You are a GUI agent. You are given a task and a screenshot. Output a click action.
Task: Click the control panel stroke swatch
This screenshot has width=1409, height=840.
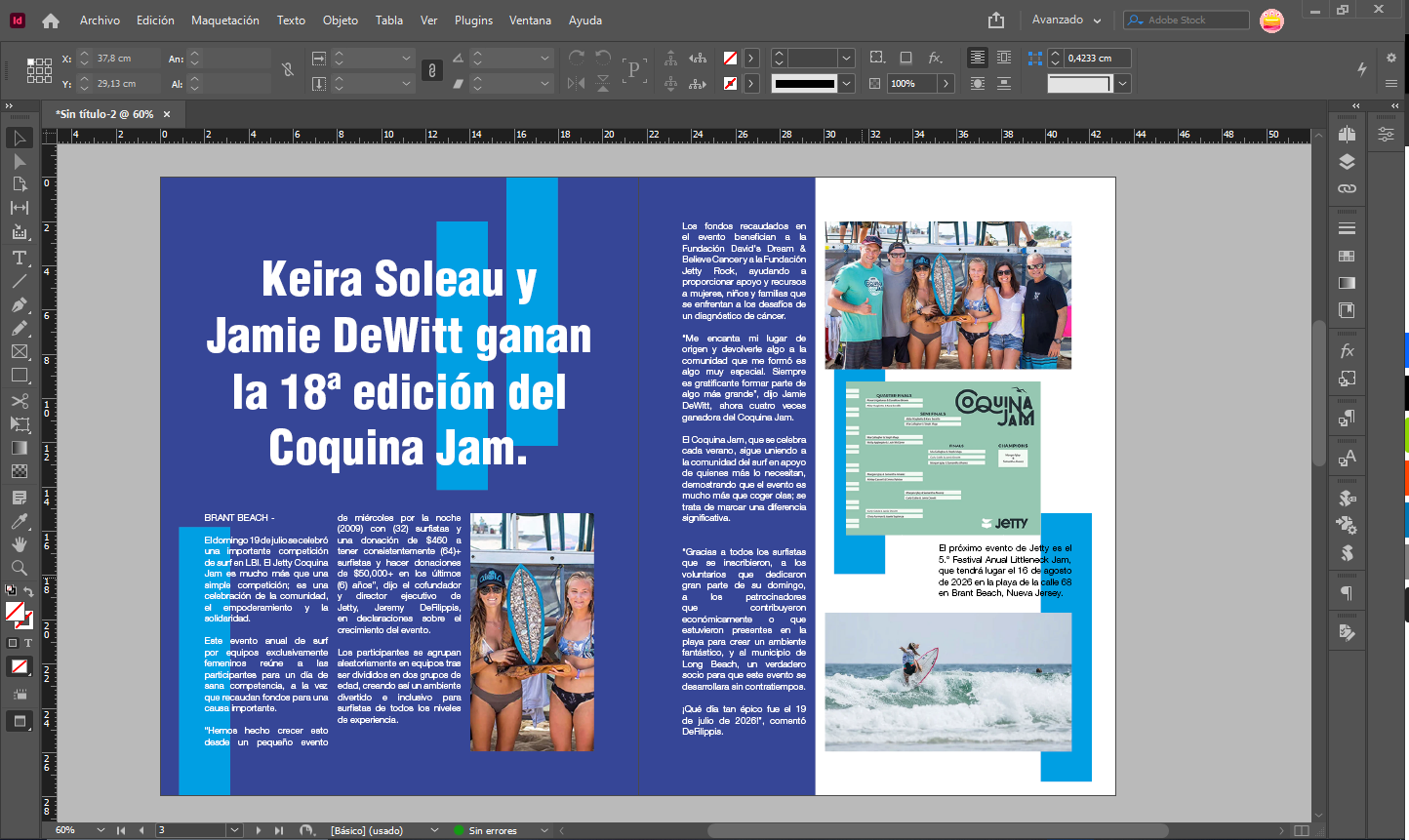(730, 84)
